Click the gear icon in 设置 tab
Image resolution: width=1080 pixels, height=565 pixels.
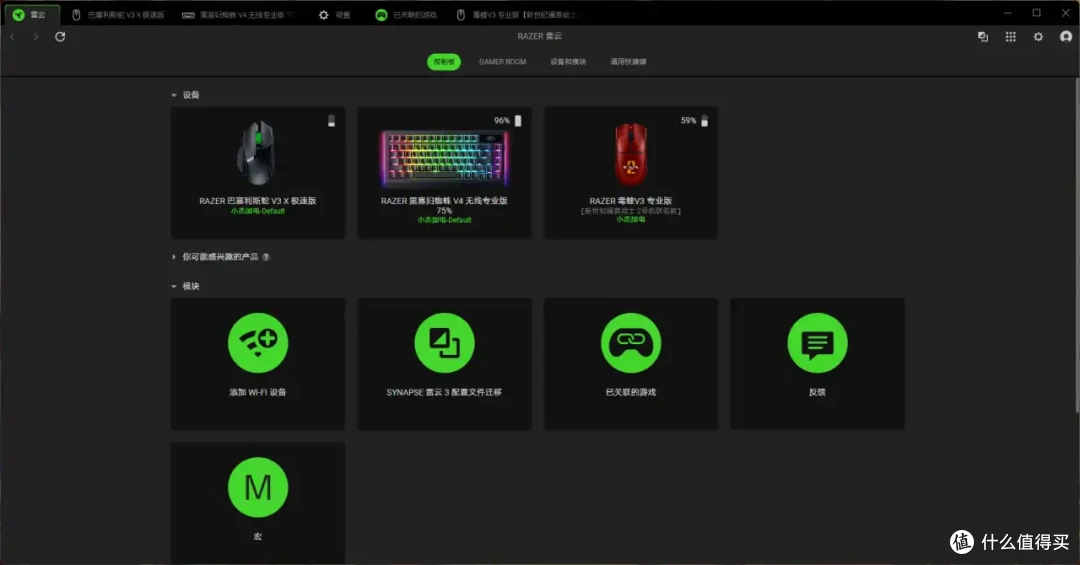click(324, 14)
